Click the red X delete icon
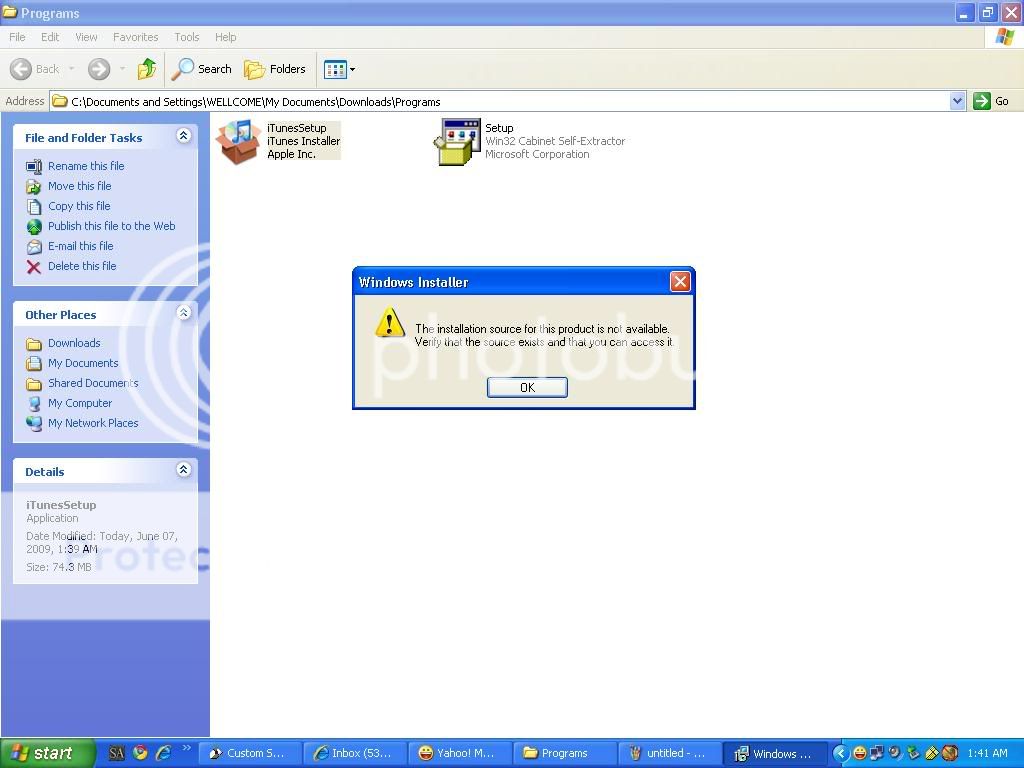Viewport: 1024px width, 768px height. click(x=34, y=266)
